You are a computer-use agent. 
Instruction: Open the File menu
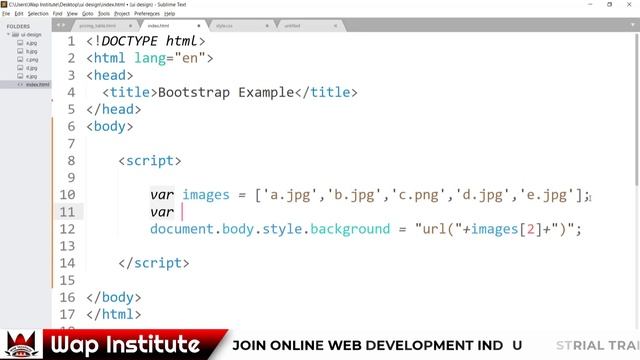6,13
